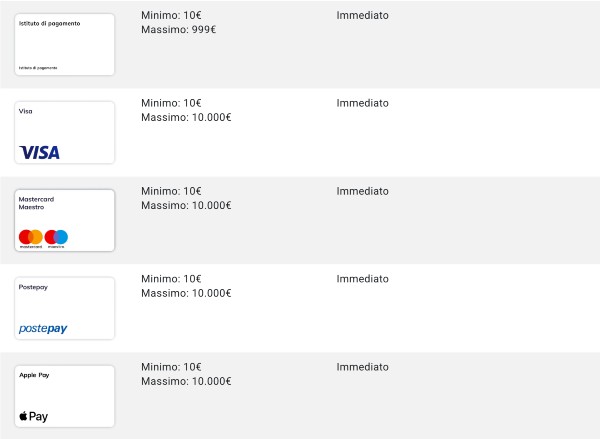Click the "Massimo: 999€" limit text

click(x=179, y=30)
